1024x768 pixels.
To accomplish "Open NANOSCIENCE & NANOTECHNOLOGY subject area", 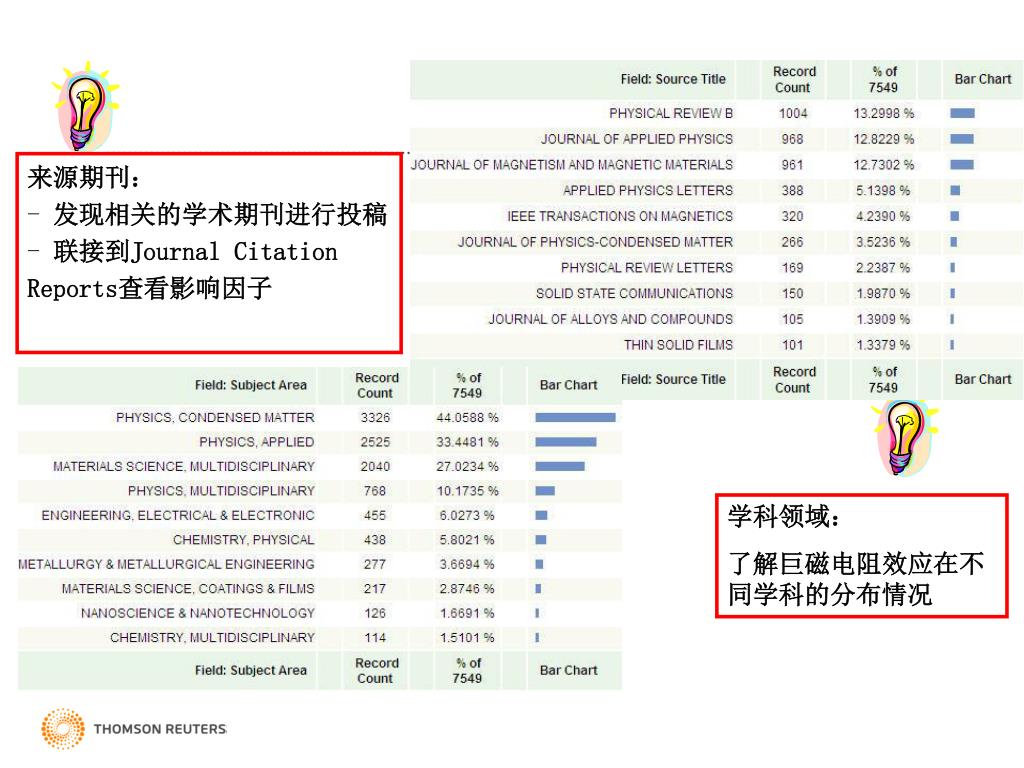I will pyautogui.click(x=197, y=613).
